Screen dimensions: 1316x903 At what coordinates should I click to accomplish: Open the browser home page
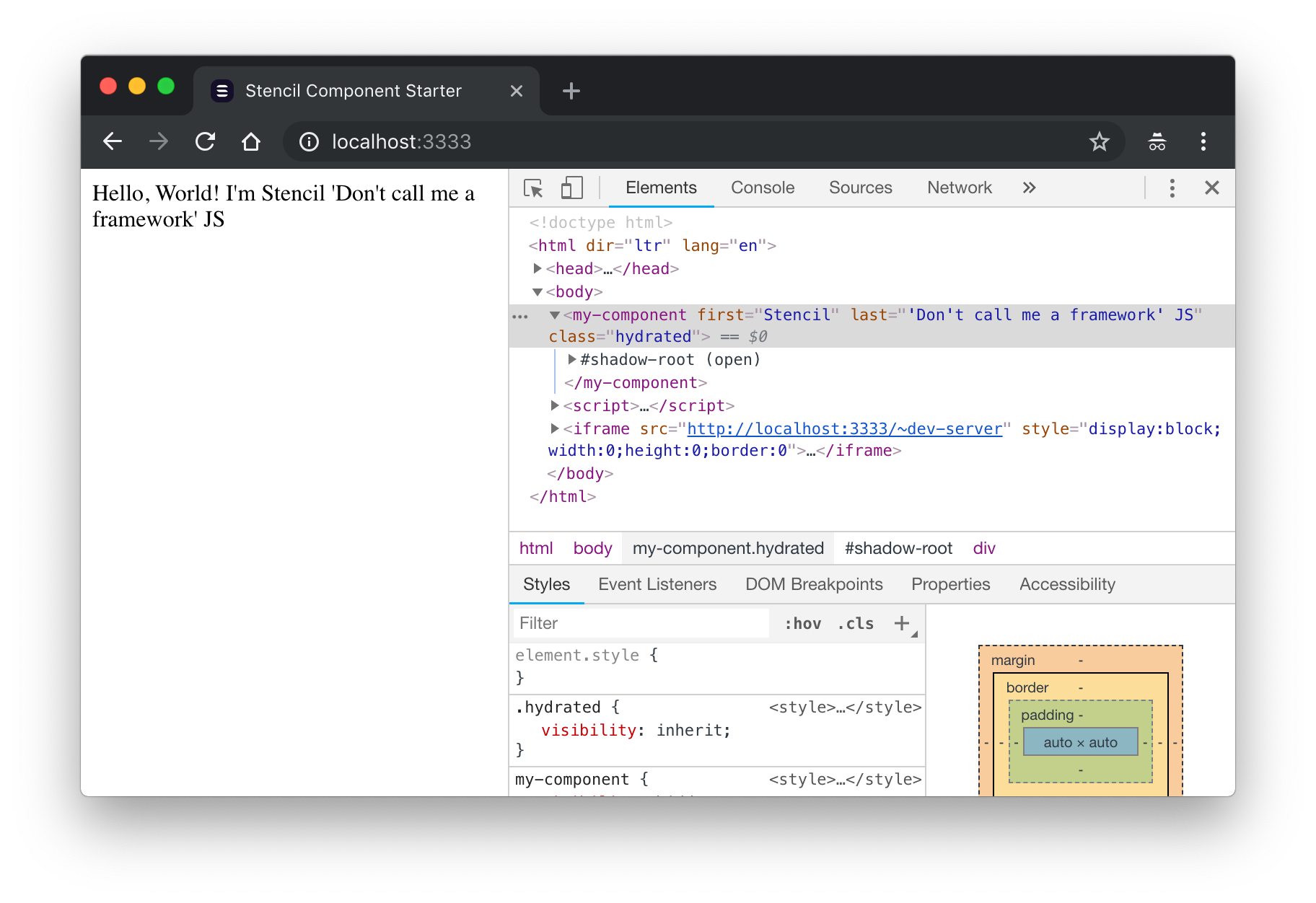[251, 141]
